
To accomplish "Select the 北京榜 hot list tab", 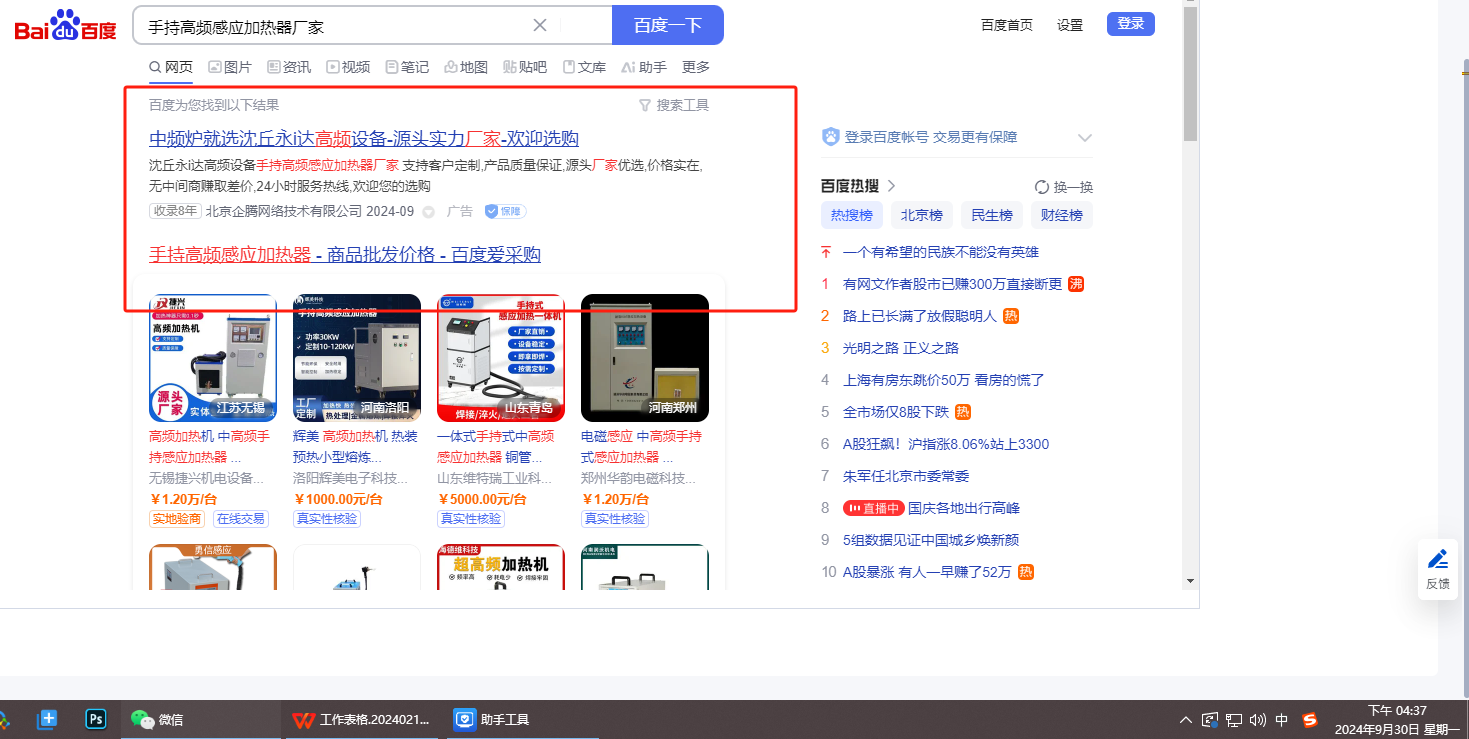I will (x=922, y=215).
